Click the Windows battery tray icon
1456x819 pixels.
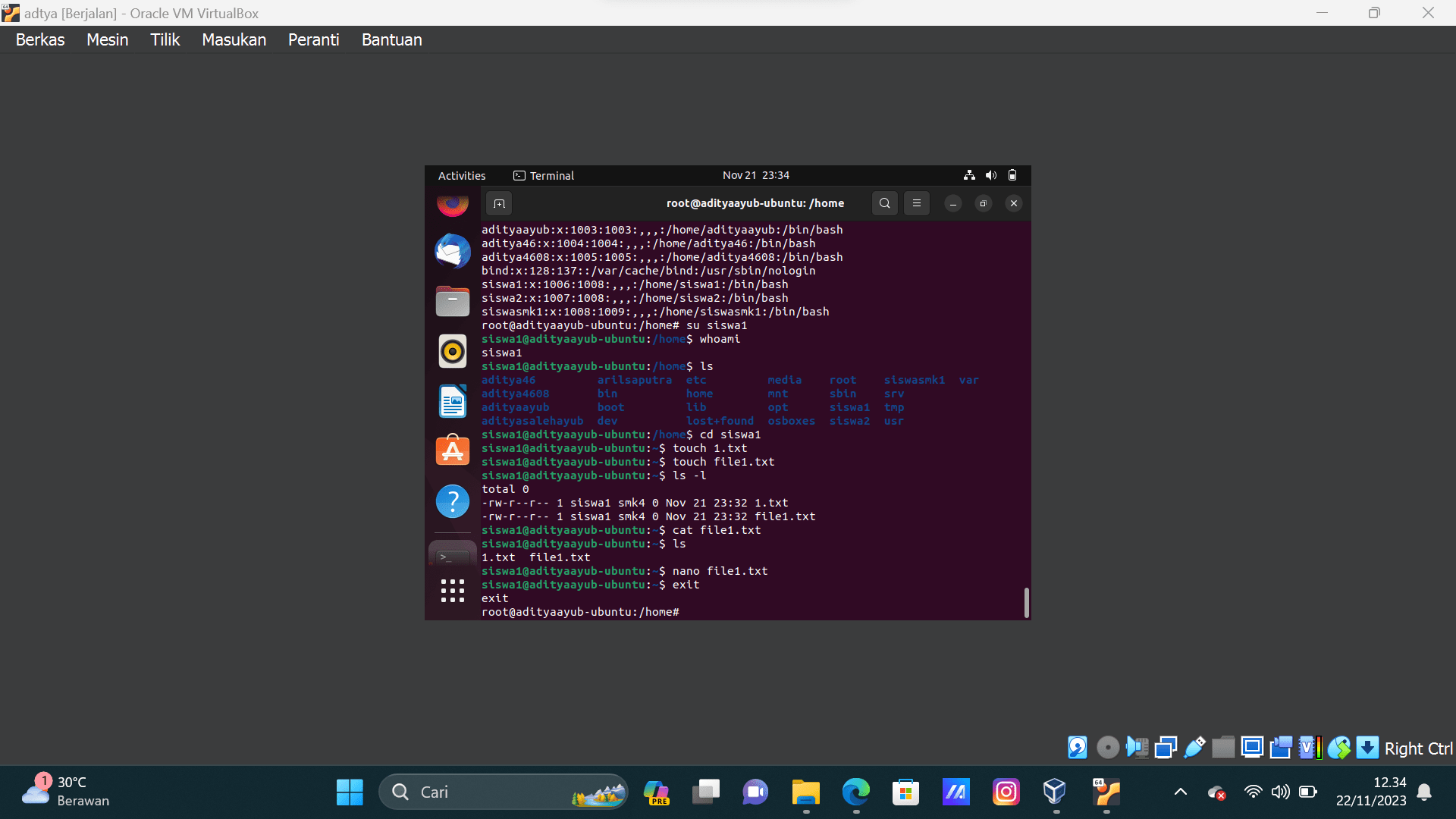coord(1308,792)
